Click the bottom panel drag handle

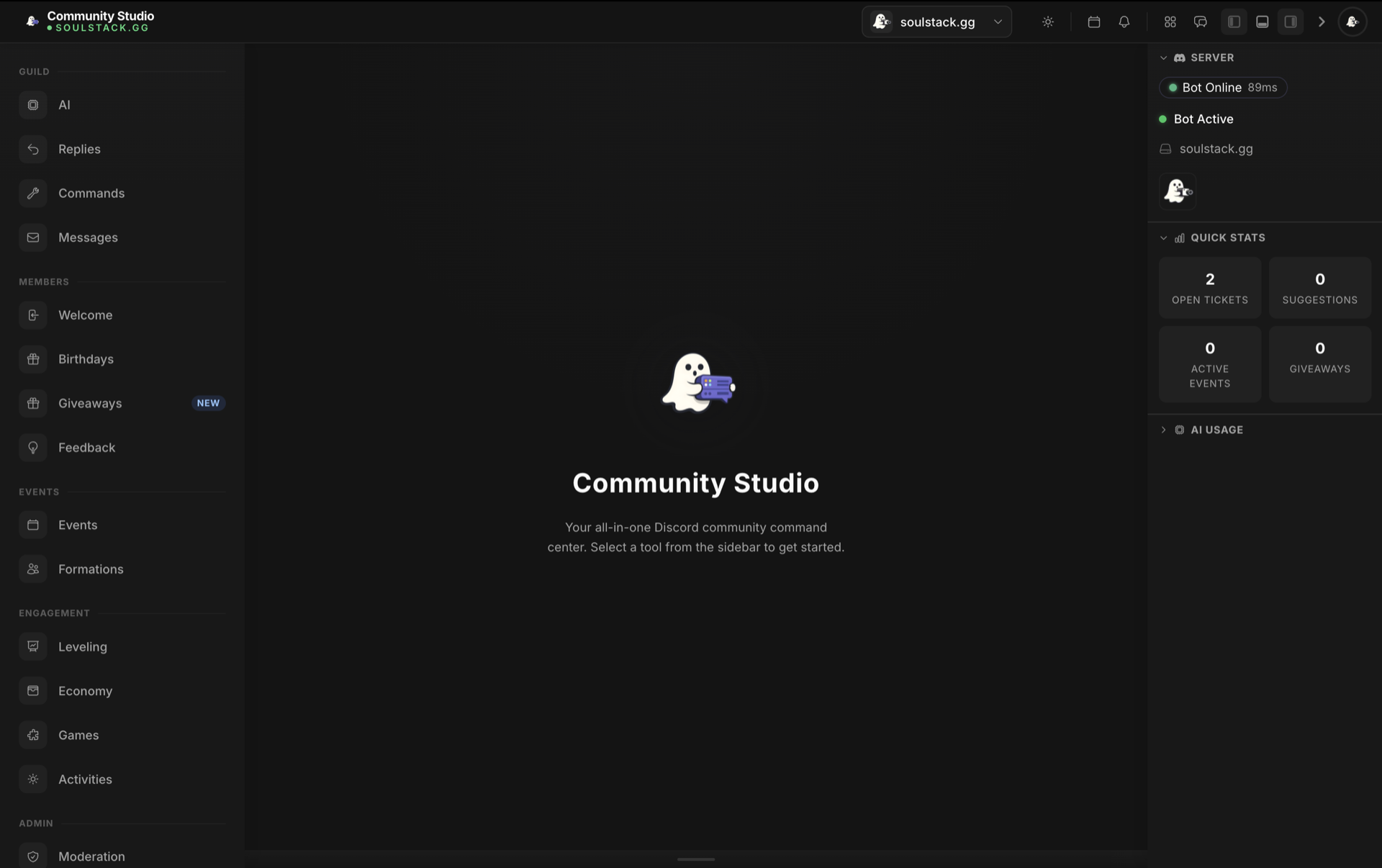pyautogui.click(x=696, y=859)
